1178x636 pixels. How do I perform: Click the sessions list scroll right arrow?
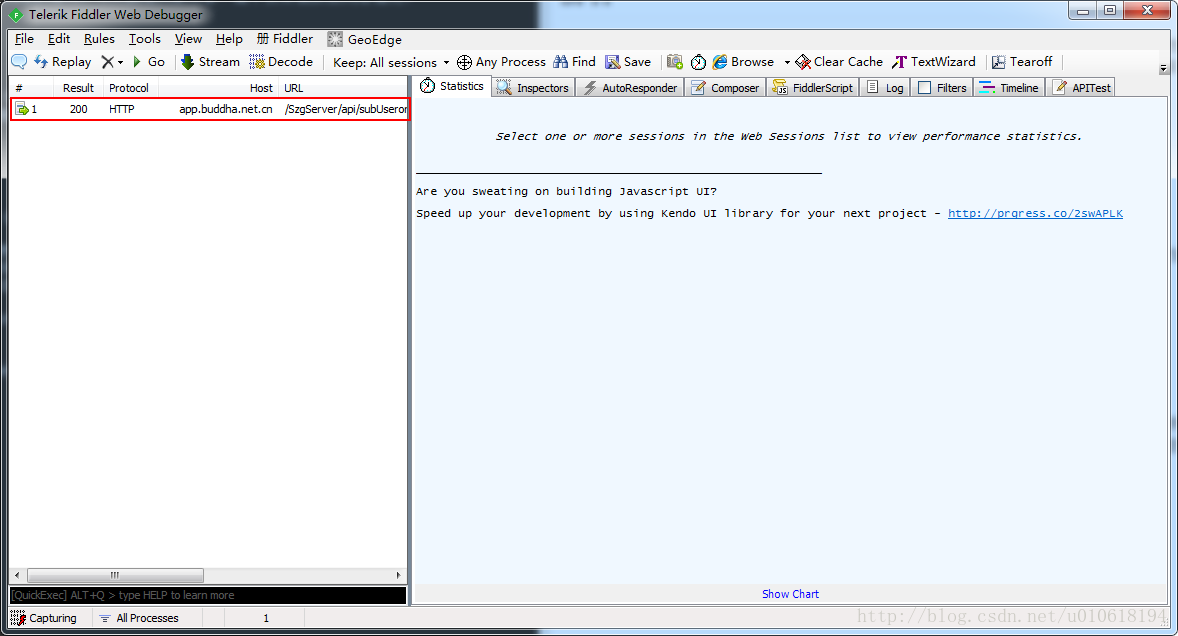click(398, 576)
